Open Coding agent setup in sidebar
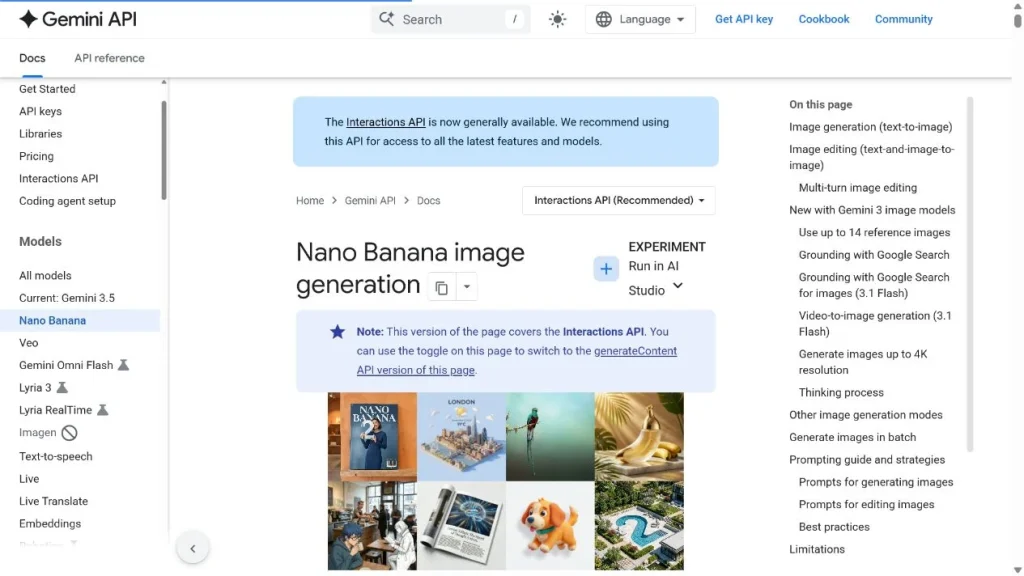The height and width of the screenshot is (576, 1024). click(67, 201)
